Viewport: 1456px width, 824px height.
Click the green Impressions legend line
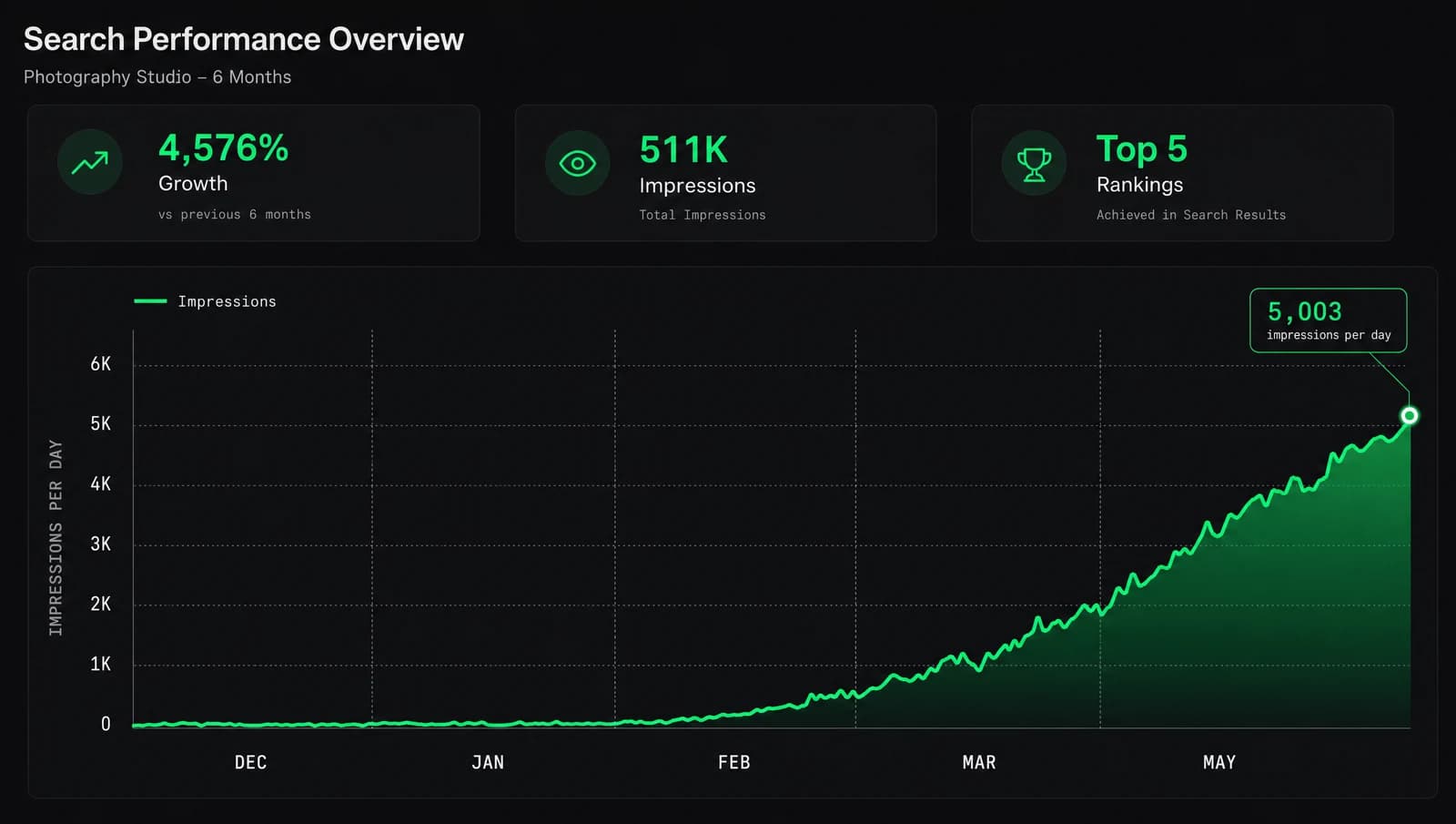tap(150, 301)
